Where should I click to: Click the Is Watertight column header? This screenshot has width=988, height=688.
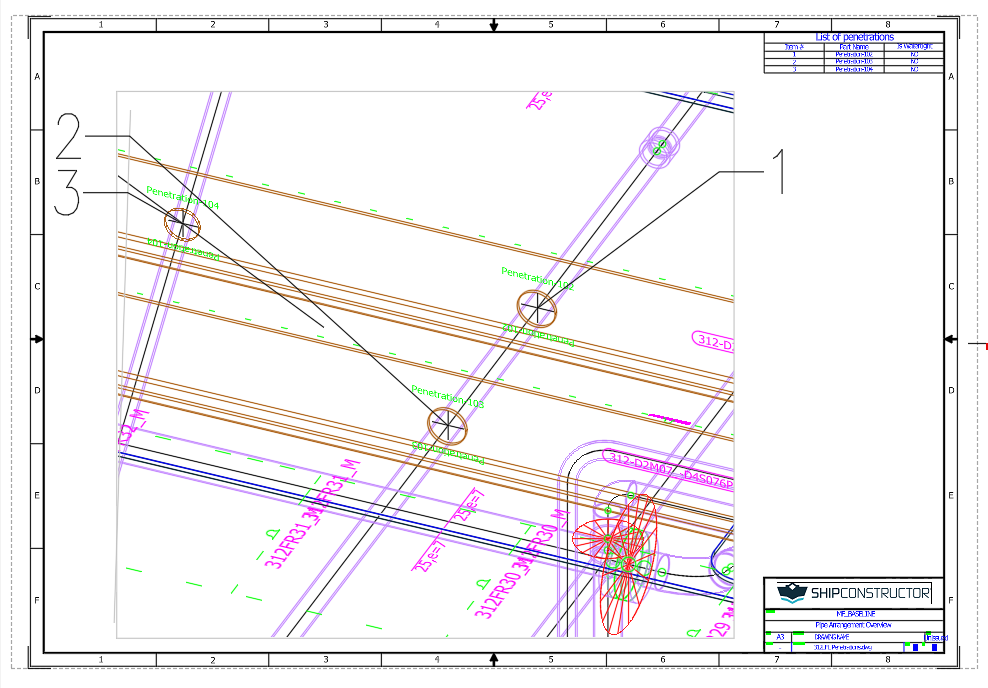[x=914, y=46]
